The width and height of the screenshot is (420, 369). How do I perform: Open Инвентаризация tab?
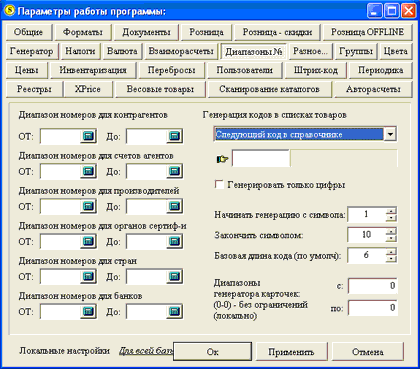[x=93, y=70]
